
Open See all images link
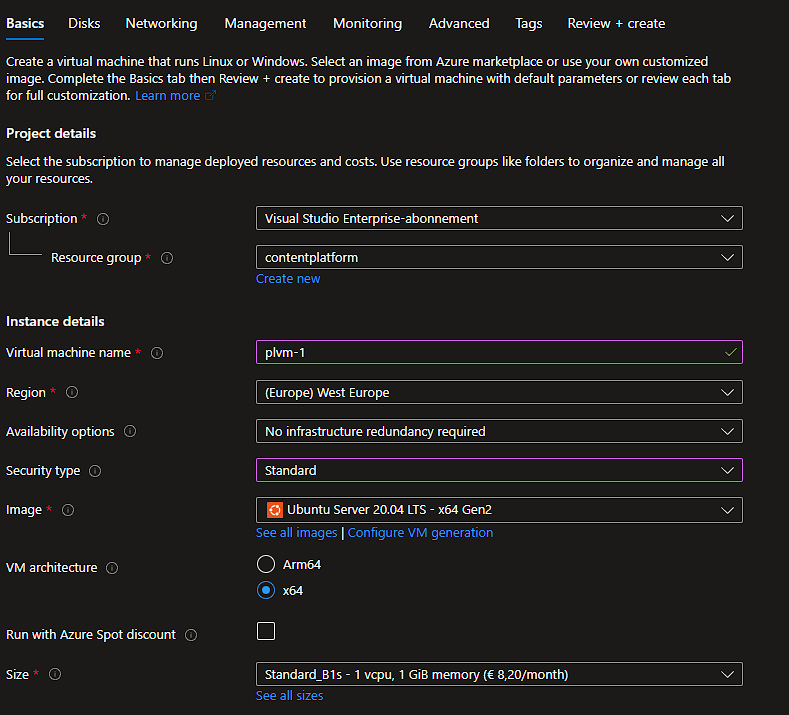[296, 533]
